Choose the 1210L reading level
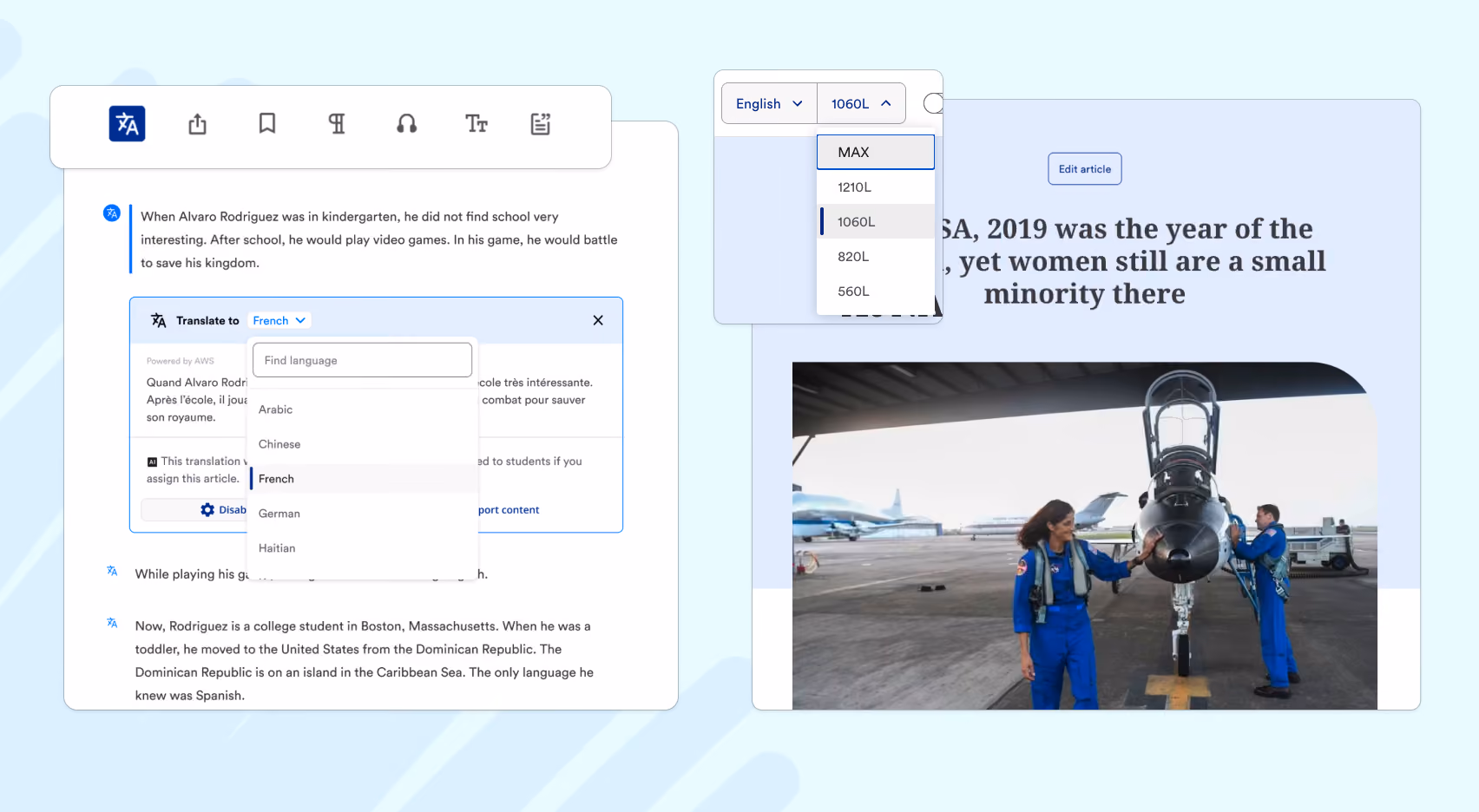Image resolution: width=1479 pixels, height=812 pixels. pos(876,187)
